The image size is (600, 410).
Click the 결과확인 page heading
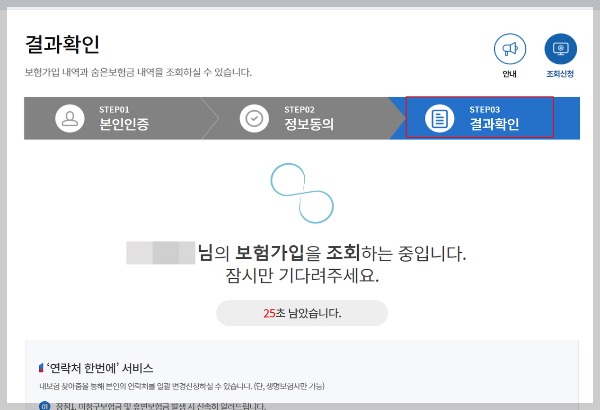click(x=62, y=44)
